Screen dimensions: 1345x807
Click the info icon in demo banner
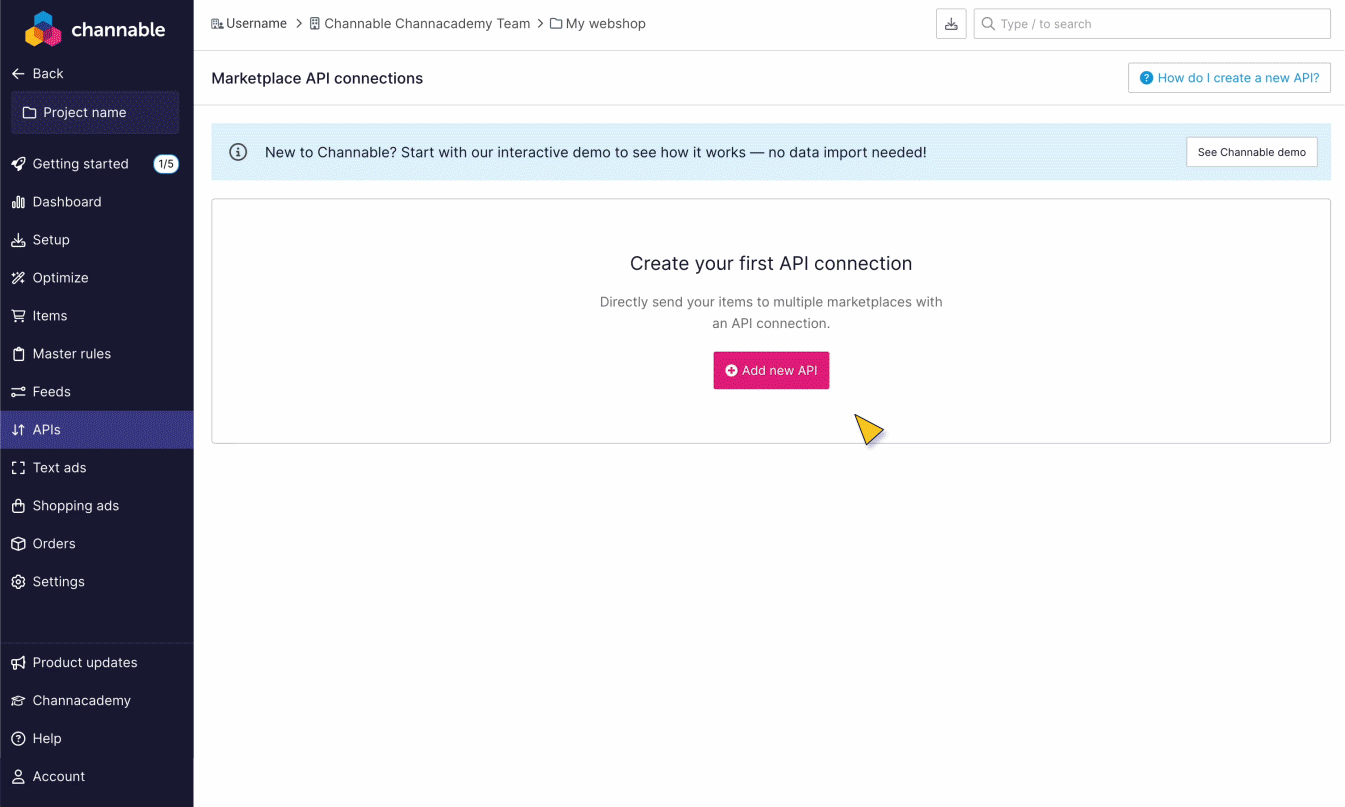click(x=238, y=152)
